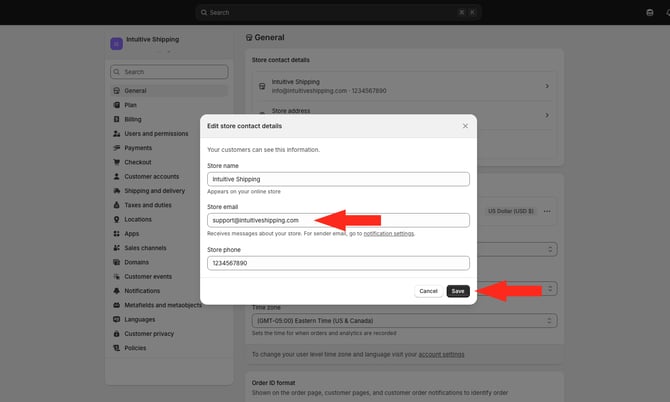Click the Customer accounts person icon
This screenshot has width=670, height=402.
click(x=117, y=176)
